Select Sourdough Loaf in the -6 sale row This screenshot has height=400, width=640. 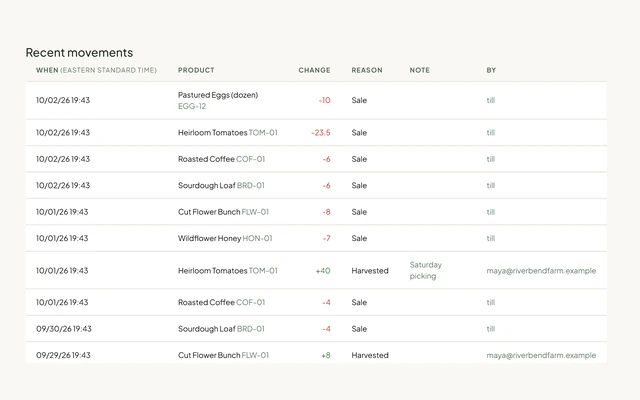point(207,186)
